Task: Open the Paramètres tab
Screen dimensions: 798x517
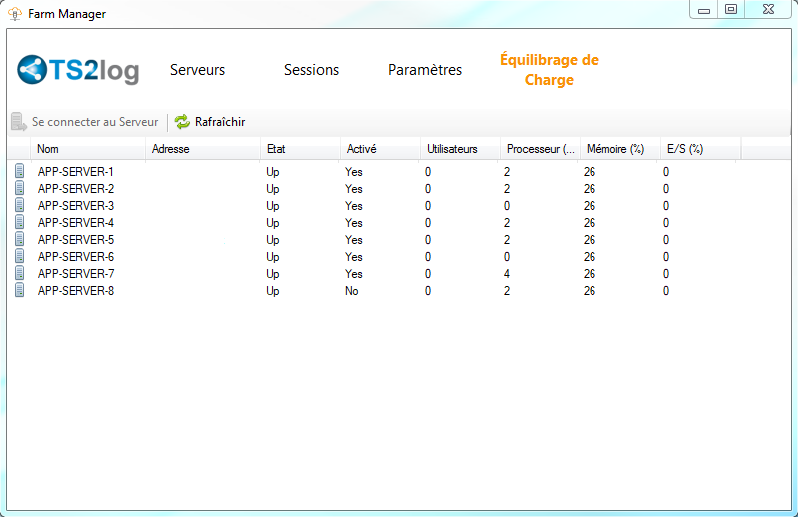Action: click(425, 70)
